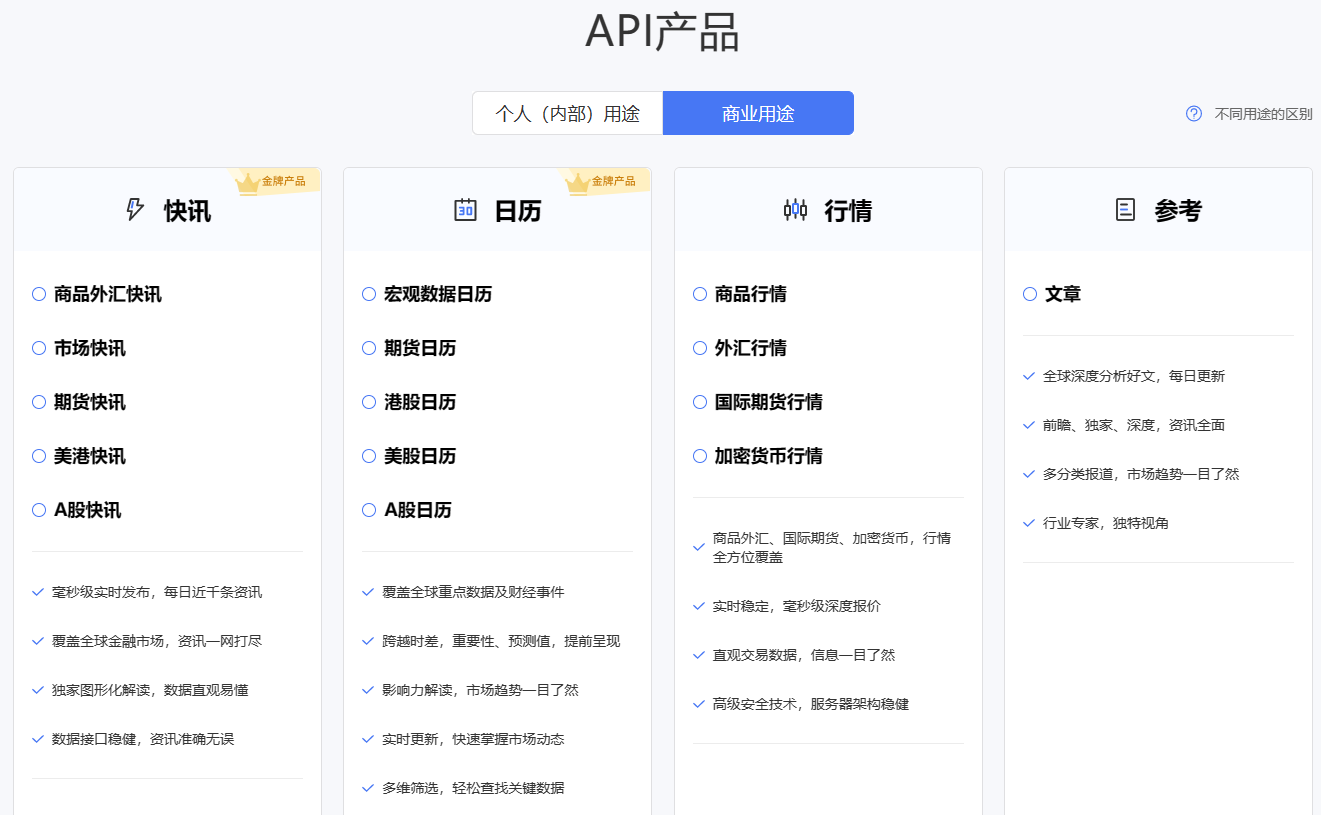Click the document icon beside 参考

1125,210
